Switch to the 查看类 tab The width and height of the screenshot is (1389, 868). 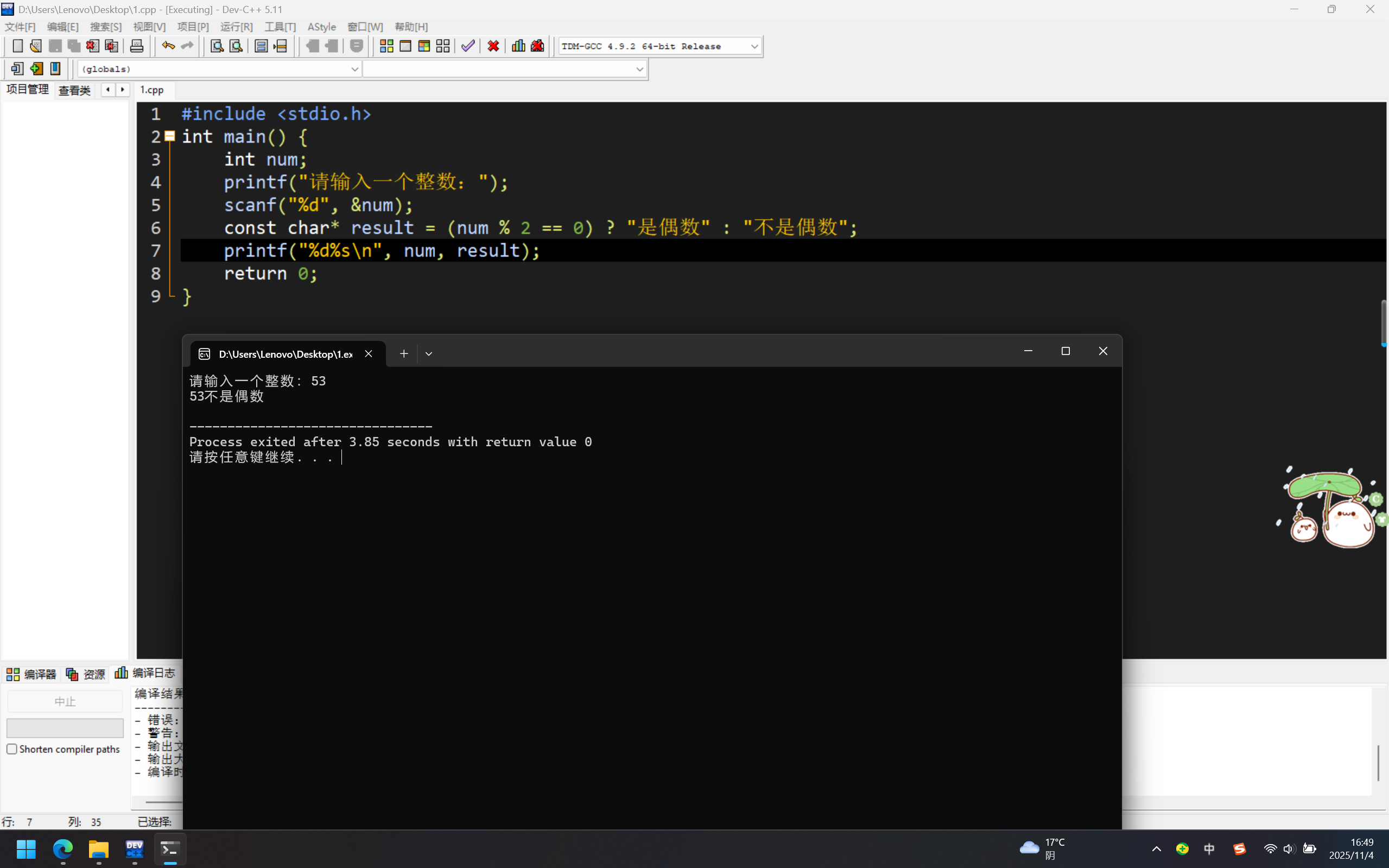pos(74,90)
